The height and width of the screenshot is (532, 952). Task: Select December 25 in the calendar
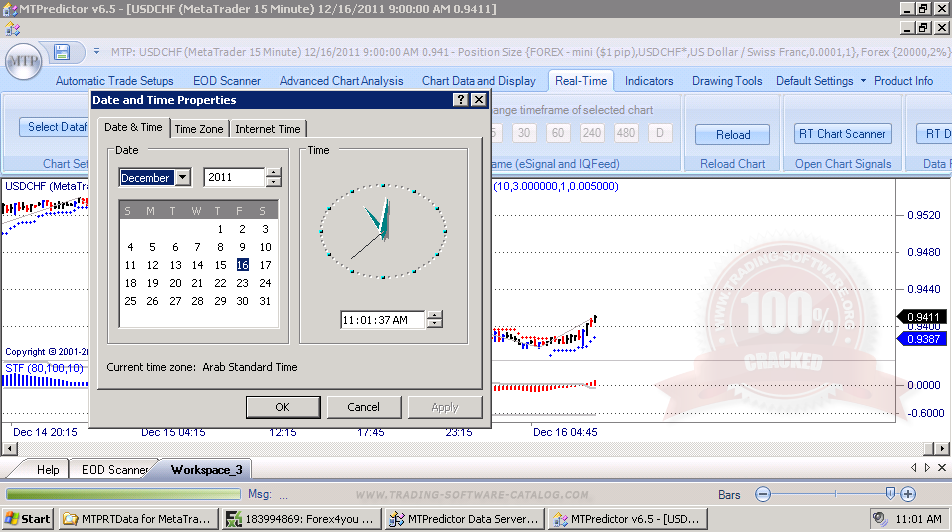pos(130,301)
